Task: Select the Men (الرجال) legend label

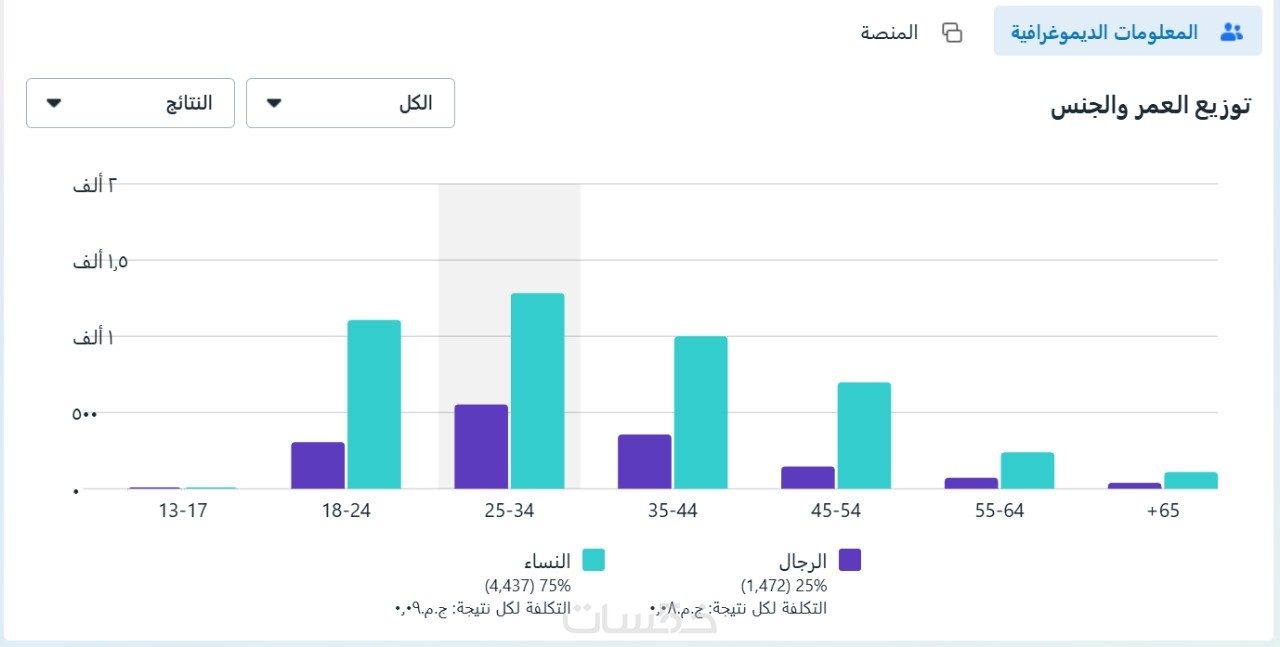Action: (803, 561)
